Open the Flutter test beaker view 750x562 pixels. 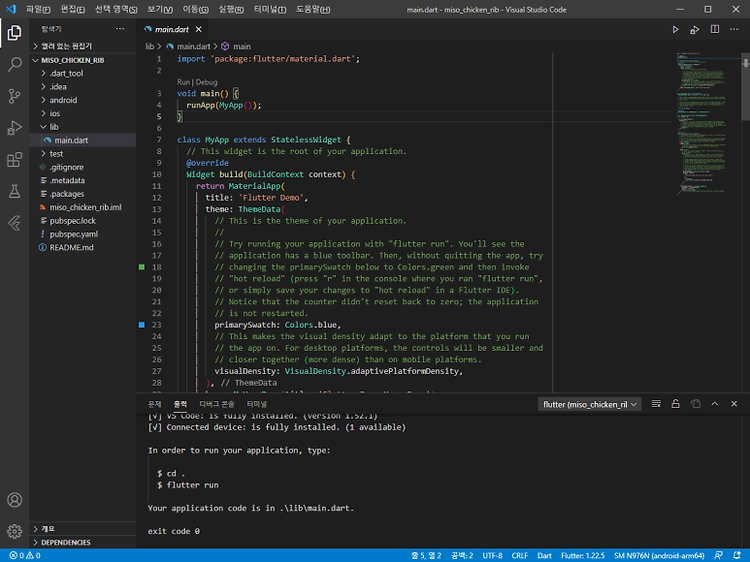[x=14, y=191]
